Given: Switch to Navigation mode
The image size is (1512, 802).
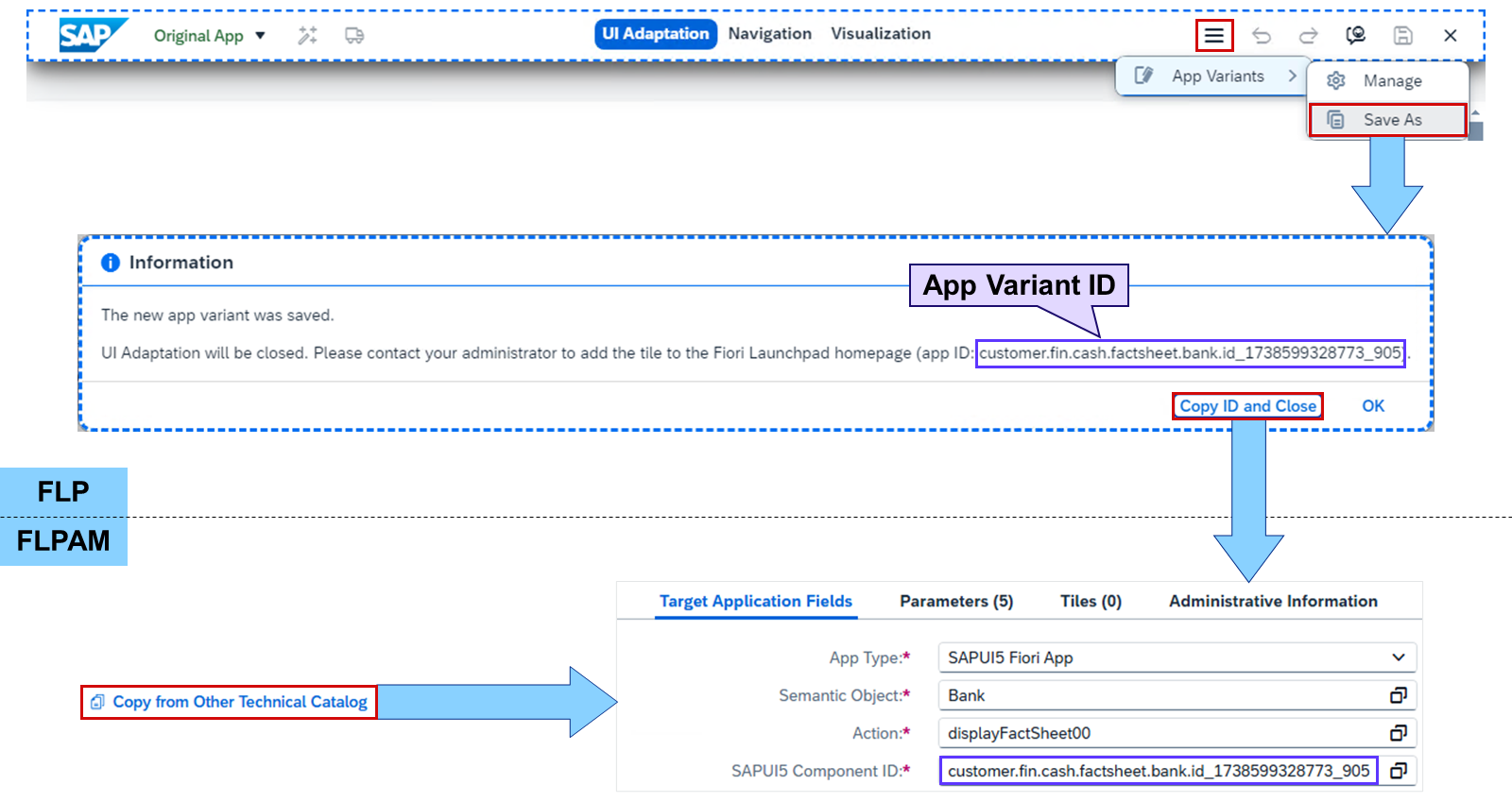Looking at the screenshot, I should [x=769, y=34].
